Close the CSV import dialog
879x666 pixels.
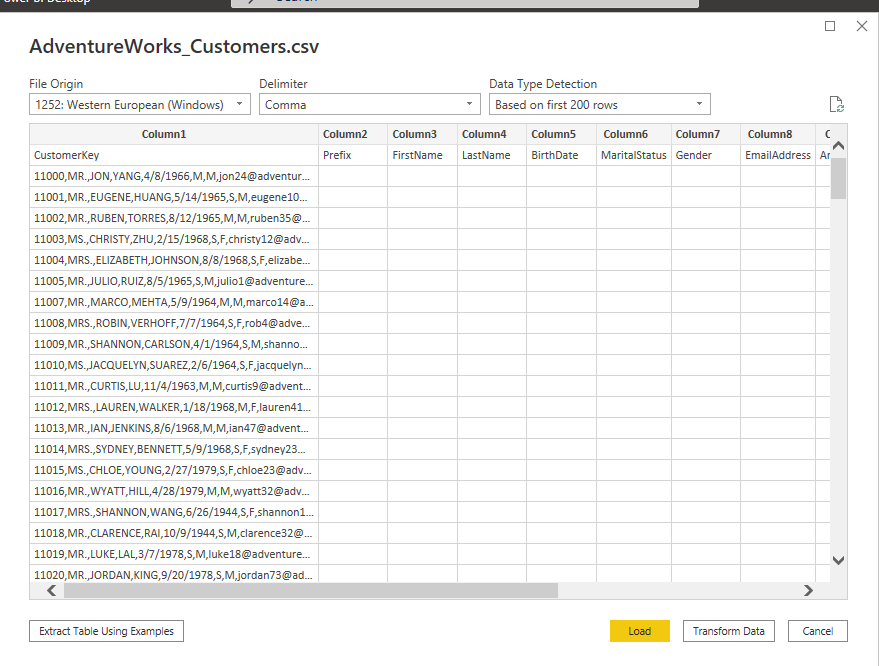(862, 26)
